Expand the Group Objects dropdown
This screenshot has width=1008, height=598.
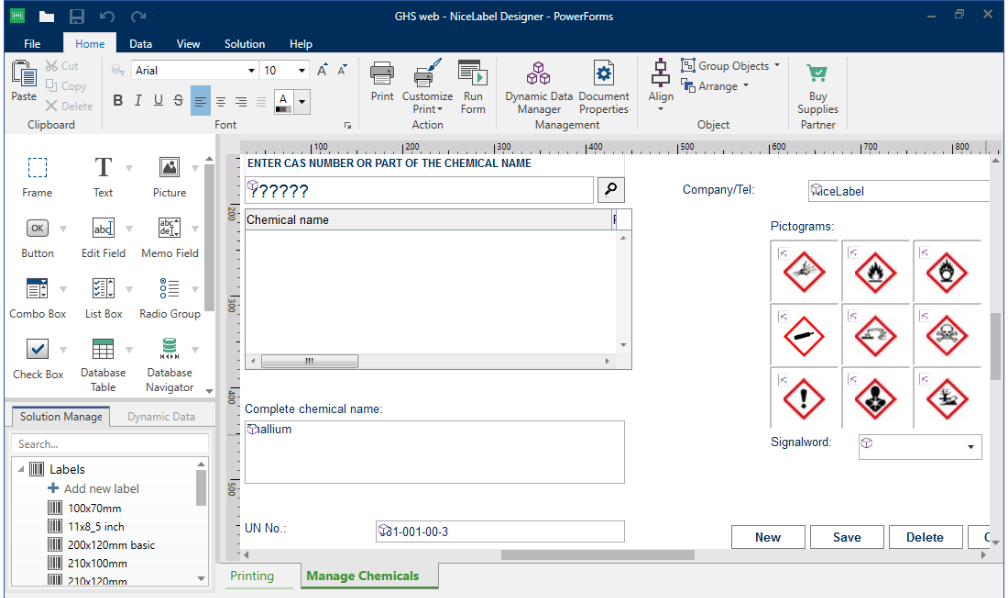click(x=777, y=66)
